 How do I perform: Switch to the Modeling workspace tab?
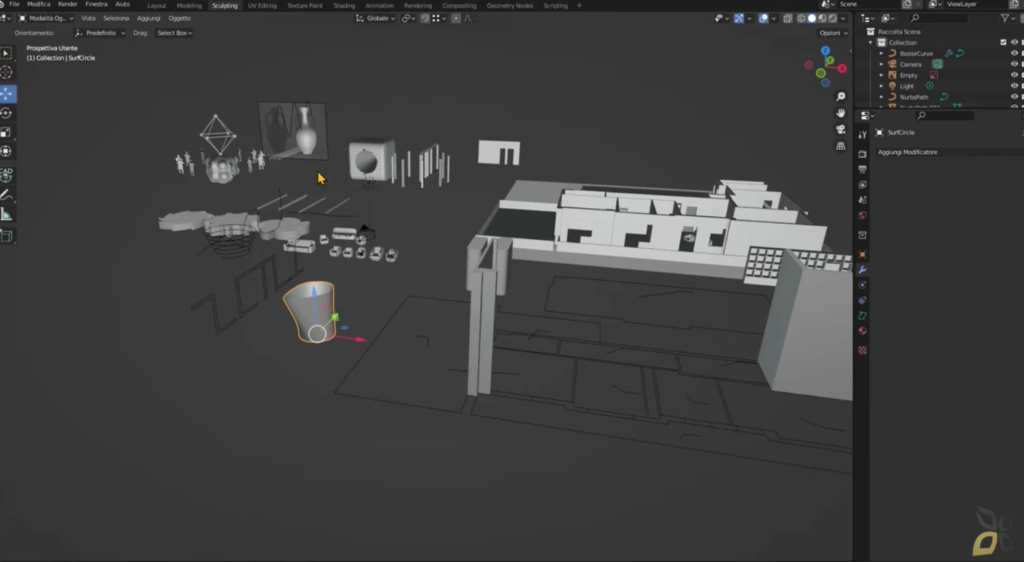[189, 5]
